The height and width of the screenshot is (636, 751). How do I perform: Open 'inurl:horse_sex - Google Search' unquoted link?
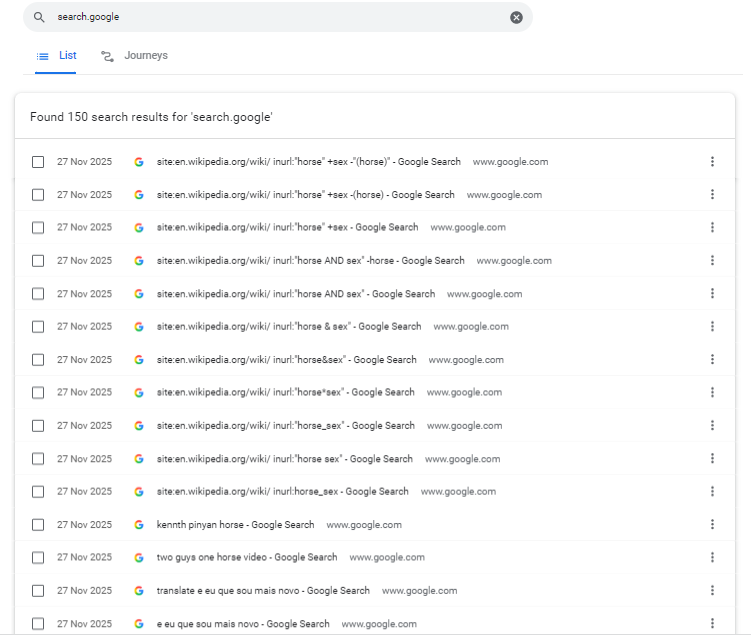283,492
